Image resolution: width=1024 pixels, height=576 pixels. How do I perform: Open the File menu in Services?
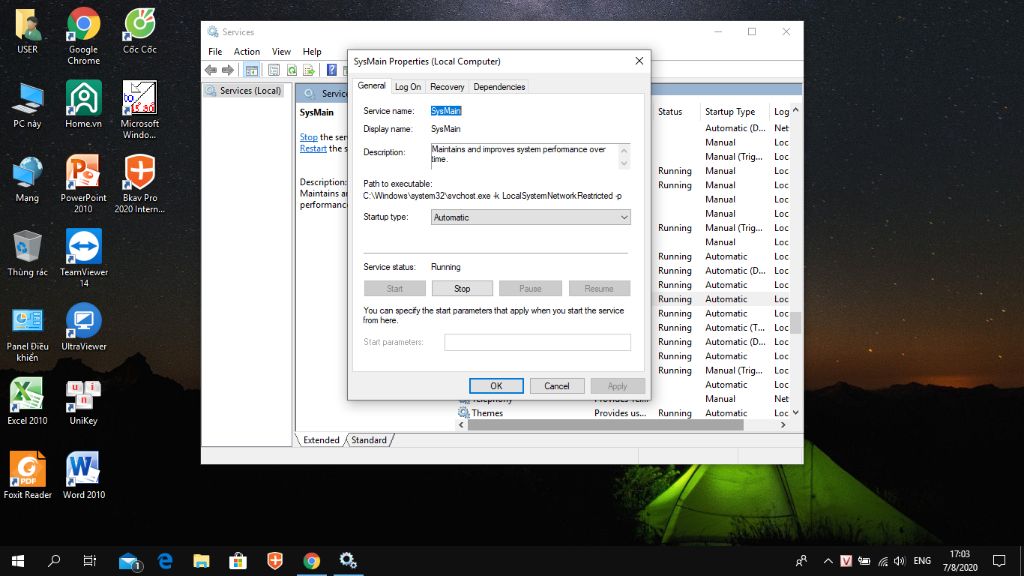pyautogui.click(x=215, y=52)
